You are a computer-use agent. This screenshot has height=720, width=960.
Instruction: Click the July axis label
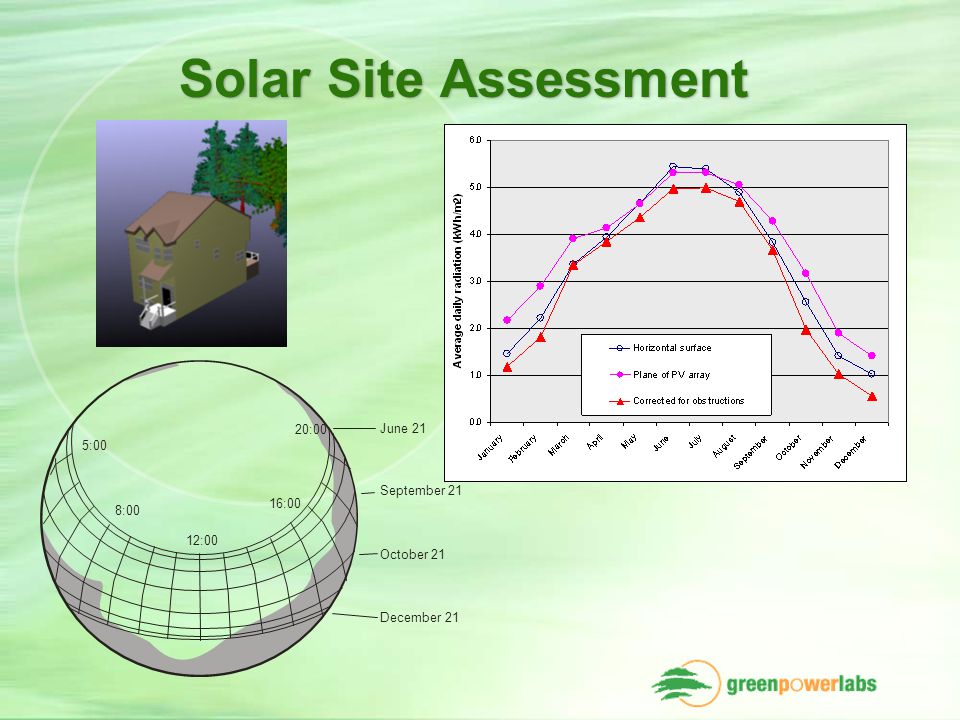click(x=696, y=442)
